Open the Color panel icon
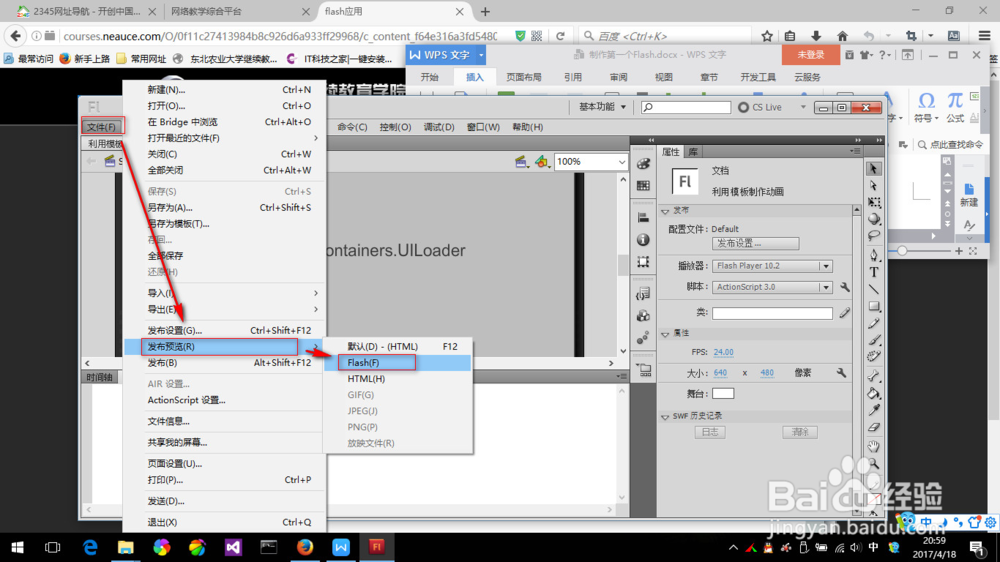Screen dimensions: 1000x562 643,164
